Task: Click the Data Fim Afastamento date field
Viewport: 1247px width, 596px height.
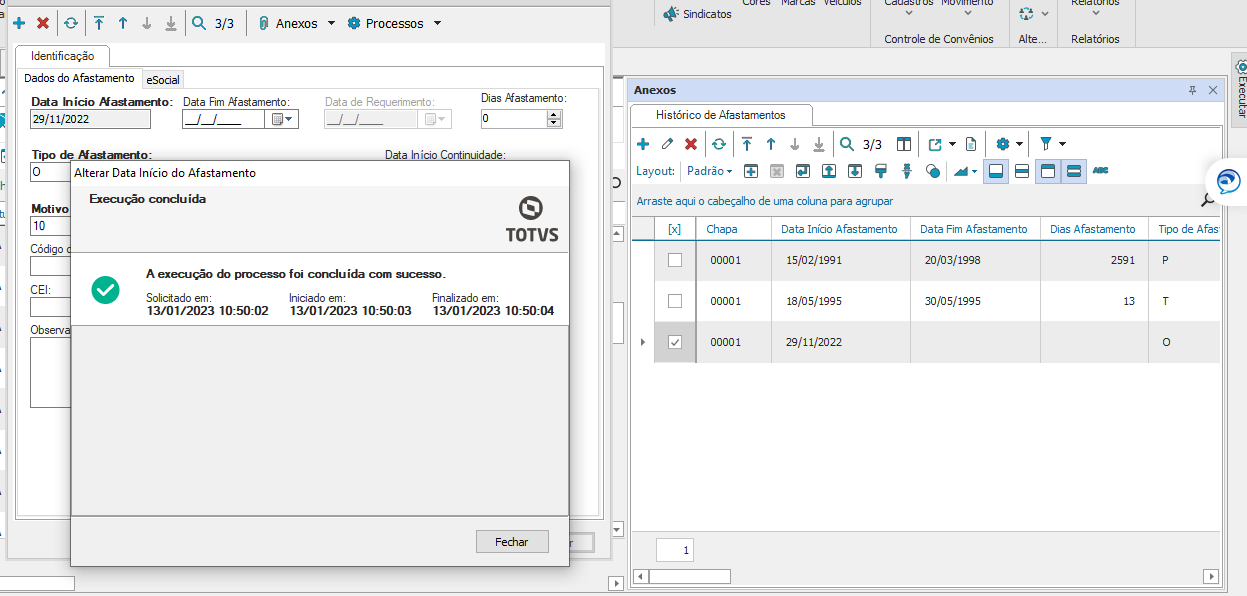Action: [223, 119]
